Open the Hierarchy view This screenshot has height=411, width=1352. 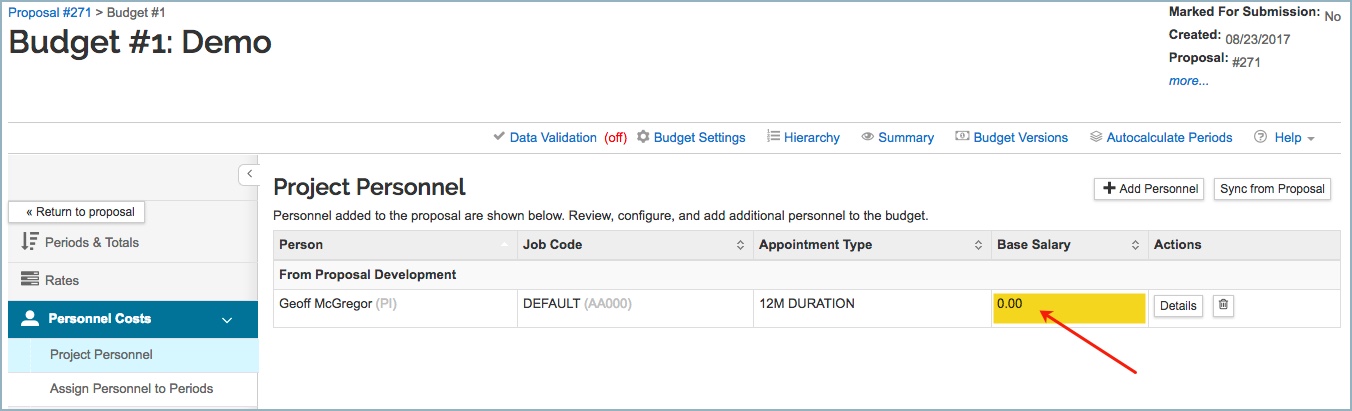coord(803,138)
